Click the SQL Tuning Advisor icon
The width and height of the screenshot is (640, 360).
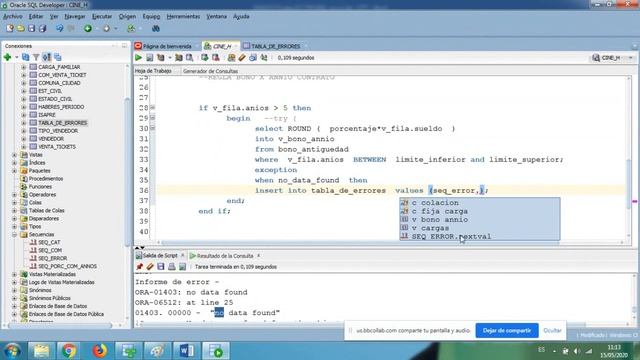[189, 58]
